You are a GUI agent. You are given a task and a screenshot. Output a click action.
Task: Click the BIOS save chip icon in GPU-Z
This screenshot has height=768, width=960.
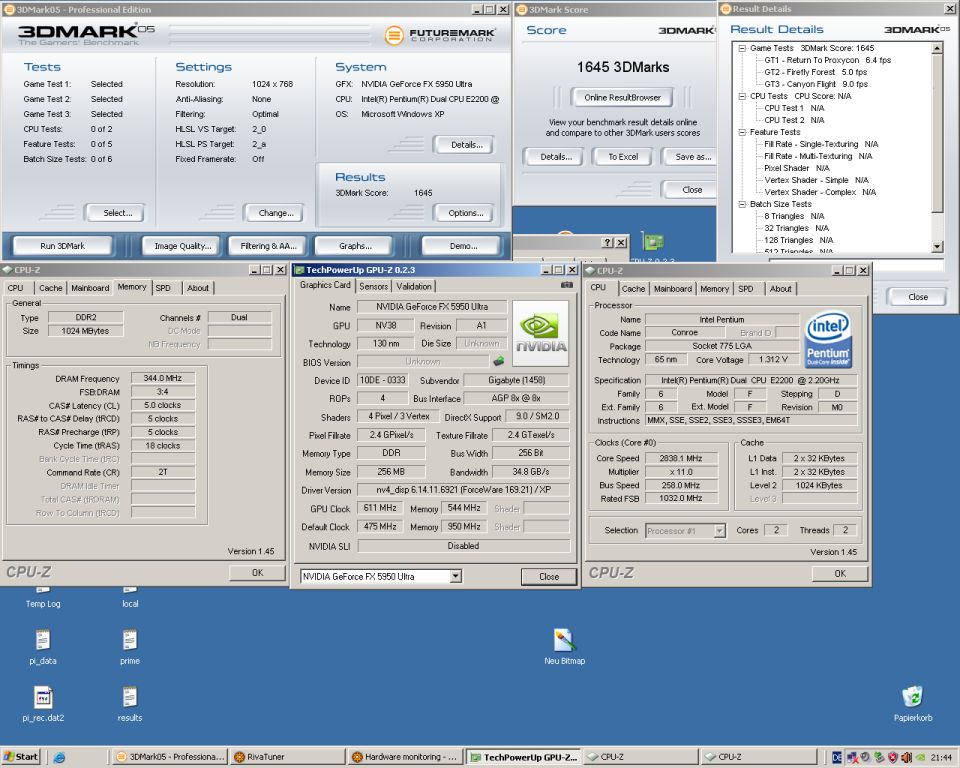tap(499, 361)
